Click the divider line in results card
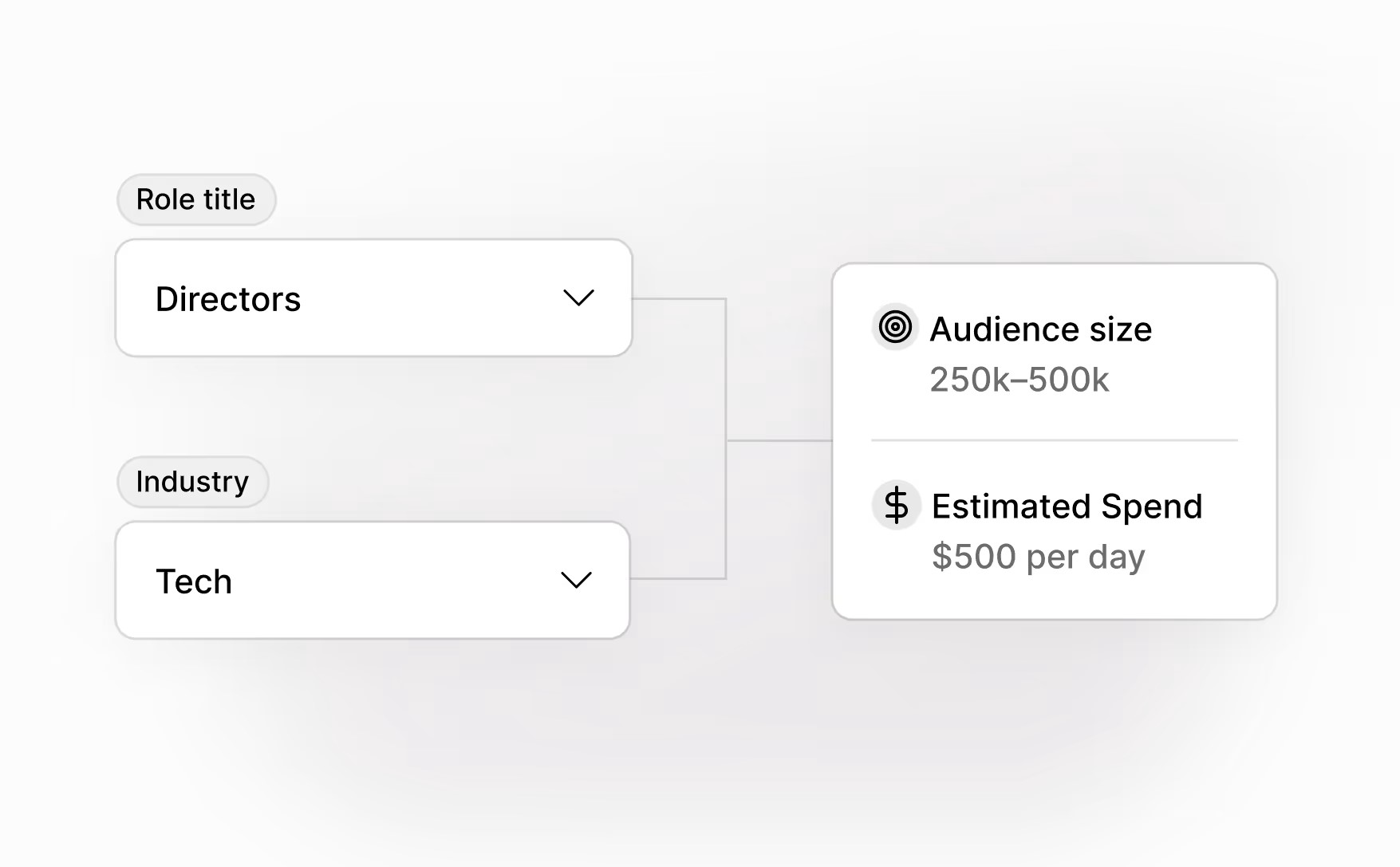1400x867 pixels. click(1054, 440)
